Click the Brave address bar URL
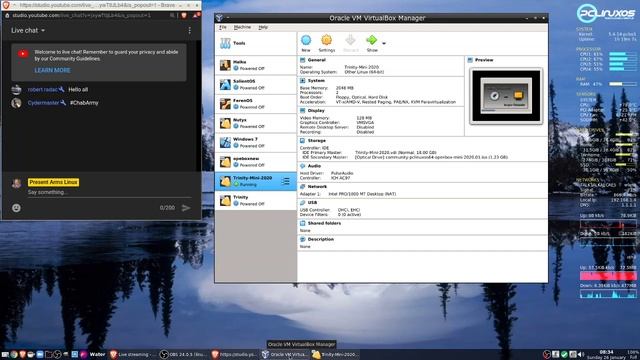This screenshot has height=360, width=640. [x=82, y=16]
